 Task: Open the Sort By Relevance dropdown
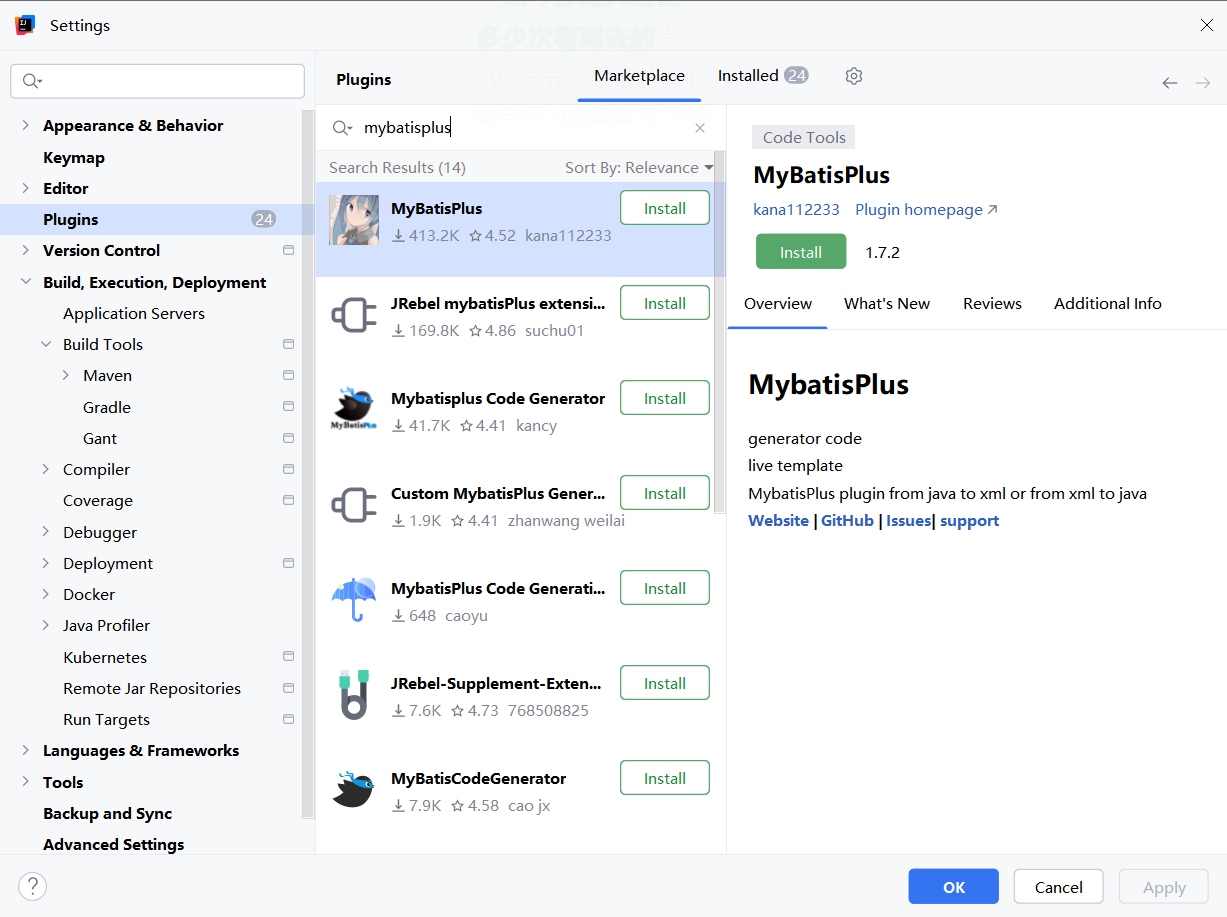[x=639, y=167]
